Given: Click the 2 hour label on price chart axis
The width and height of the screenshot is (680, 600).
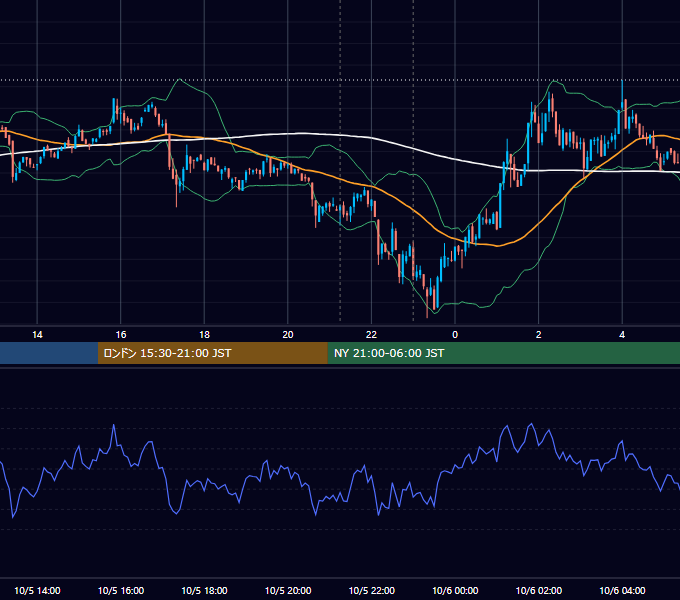Looking at the screenshot, I should tap(539, 335).
